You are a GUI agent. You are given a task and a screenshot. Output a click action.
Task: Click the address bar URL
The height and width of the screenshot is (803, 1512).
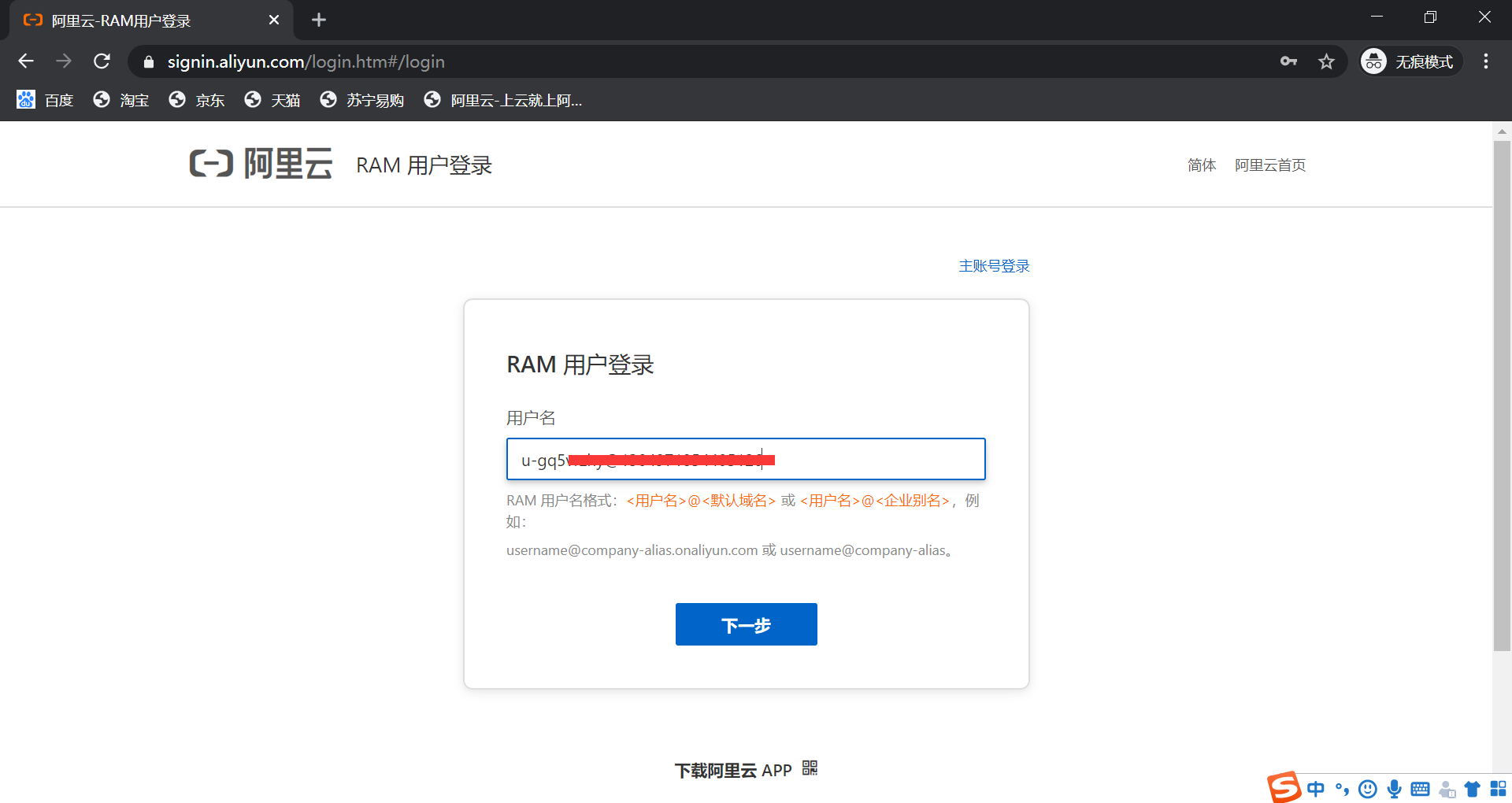(306, 61)
